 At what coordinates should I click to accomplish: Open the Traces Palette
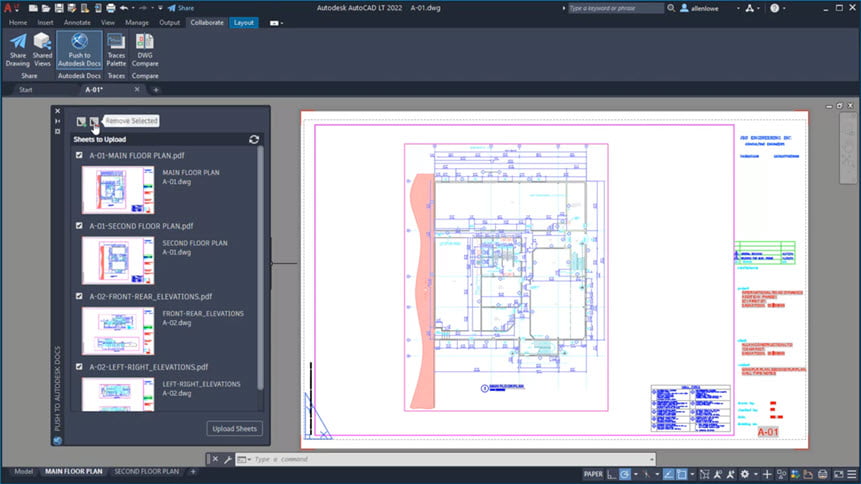(116, 49)
